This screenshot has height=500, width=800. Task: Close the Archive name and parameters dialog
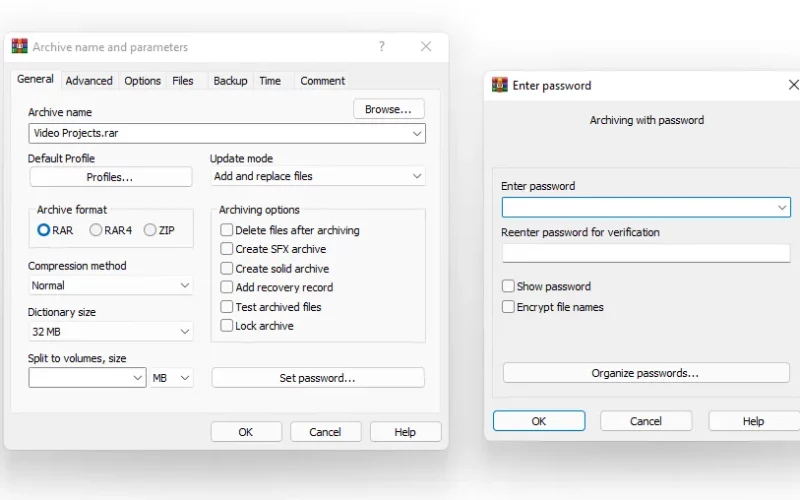coord(426,46)
